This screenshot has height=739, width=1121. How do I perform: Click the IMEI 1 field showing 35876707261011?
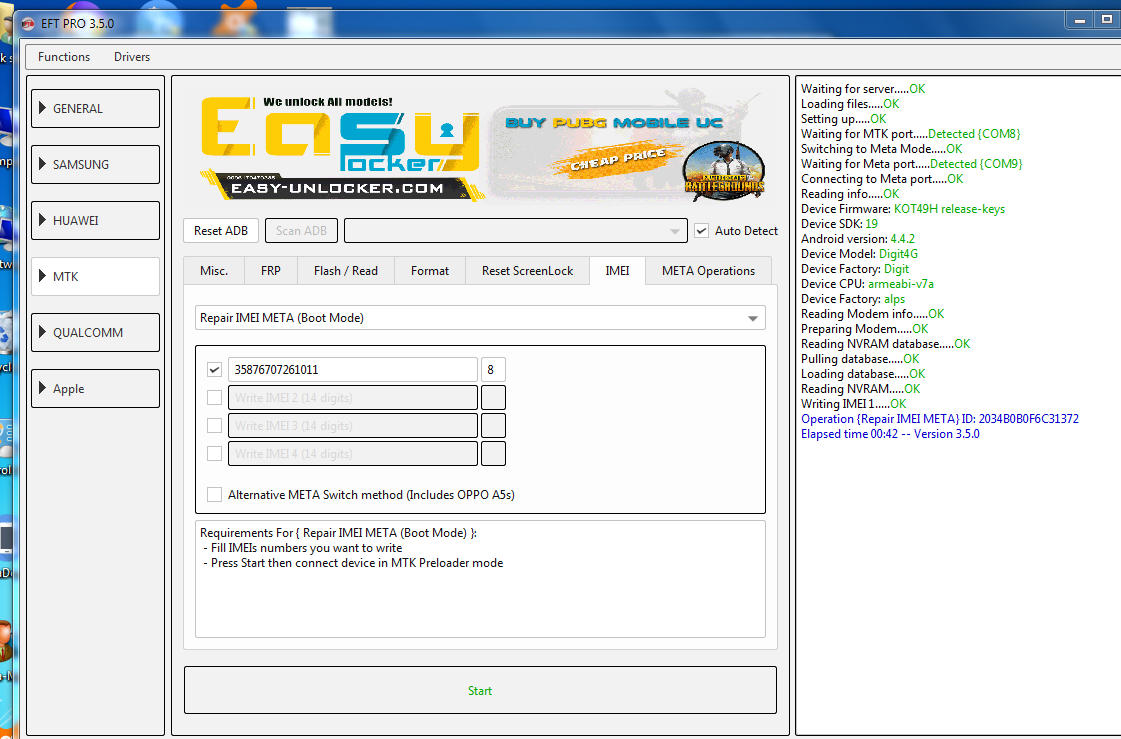(x=352, y=370)
